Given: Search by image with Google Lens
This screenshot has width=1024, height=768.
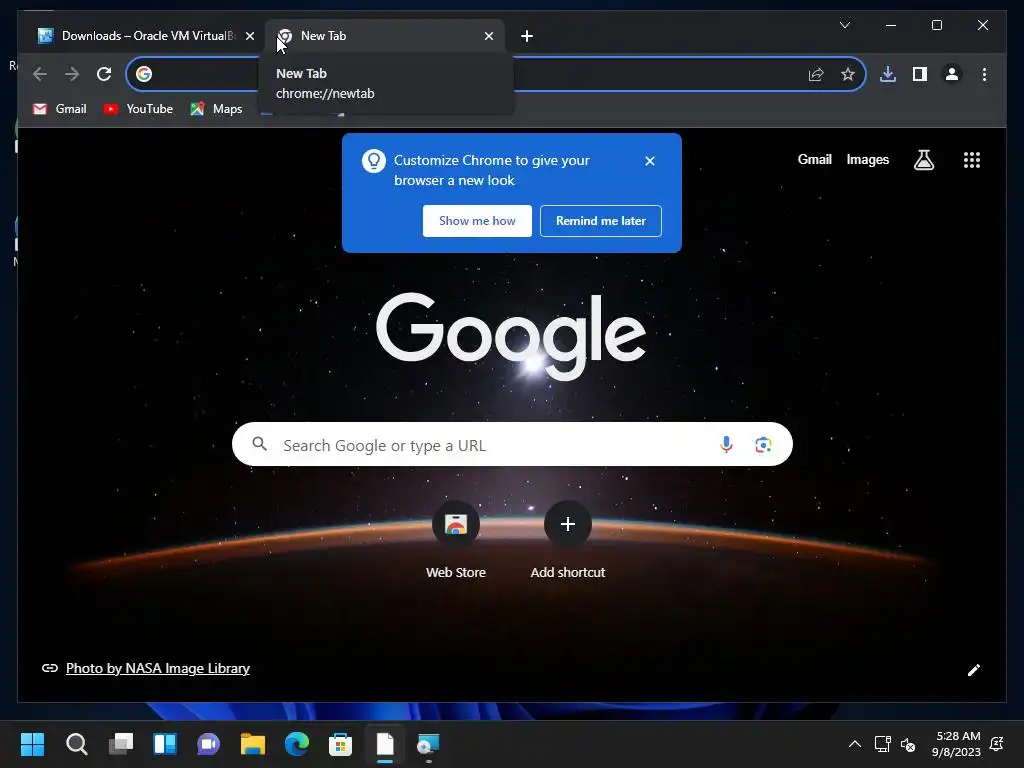Looking at the screenshot, I should (x=763, y=445).
